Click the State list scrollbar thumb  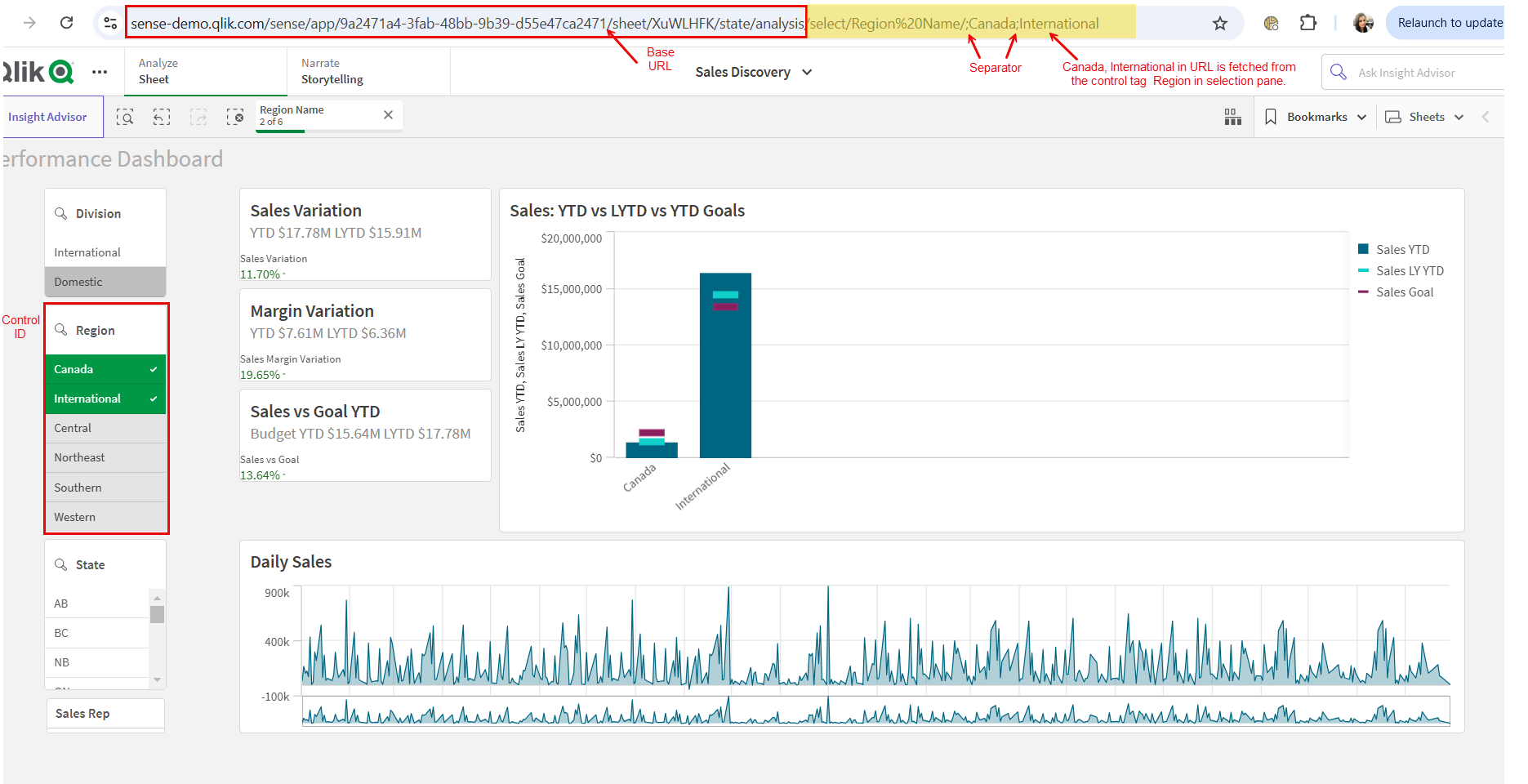click(x=158, y=614)
